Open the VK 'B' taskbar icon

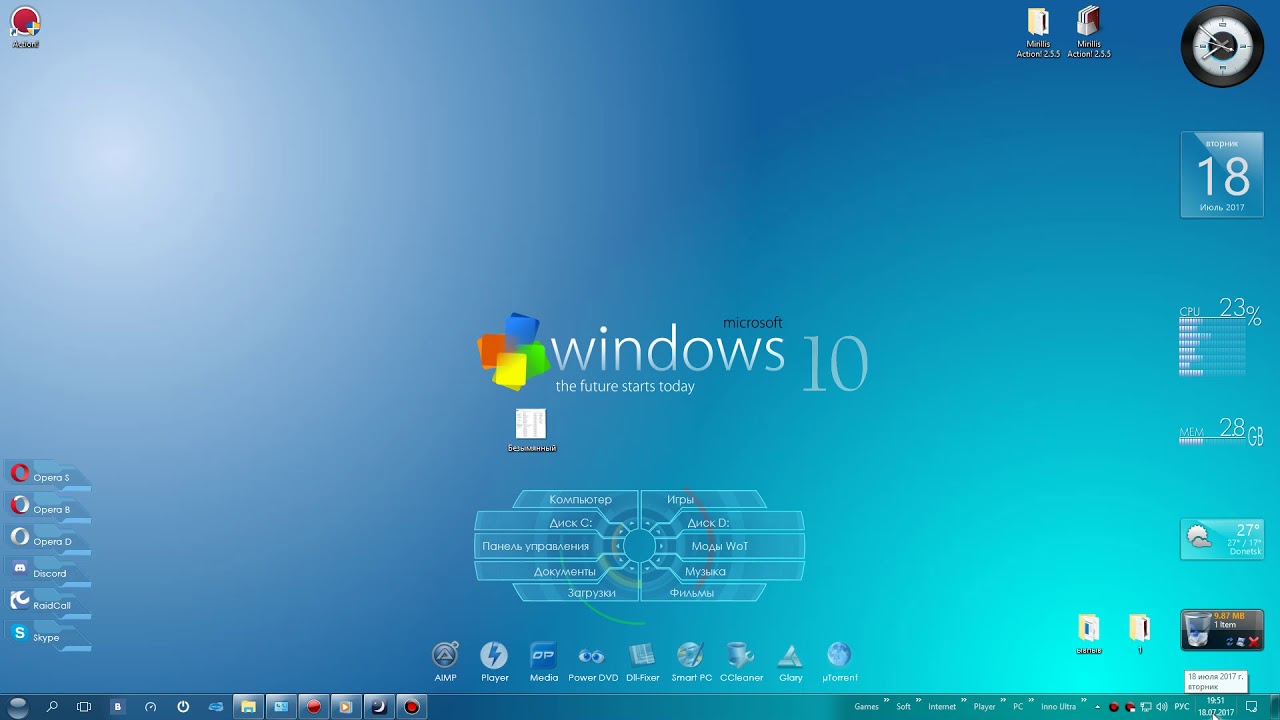117,707
